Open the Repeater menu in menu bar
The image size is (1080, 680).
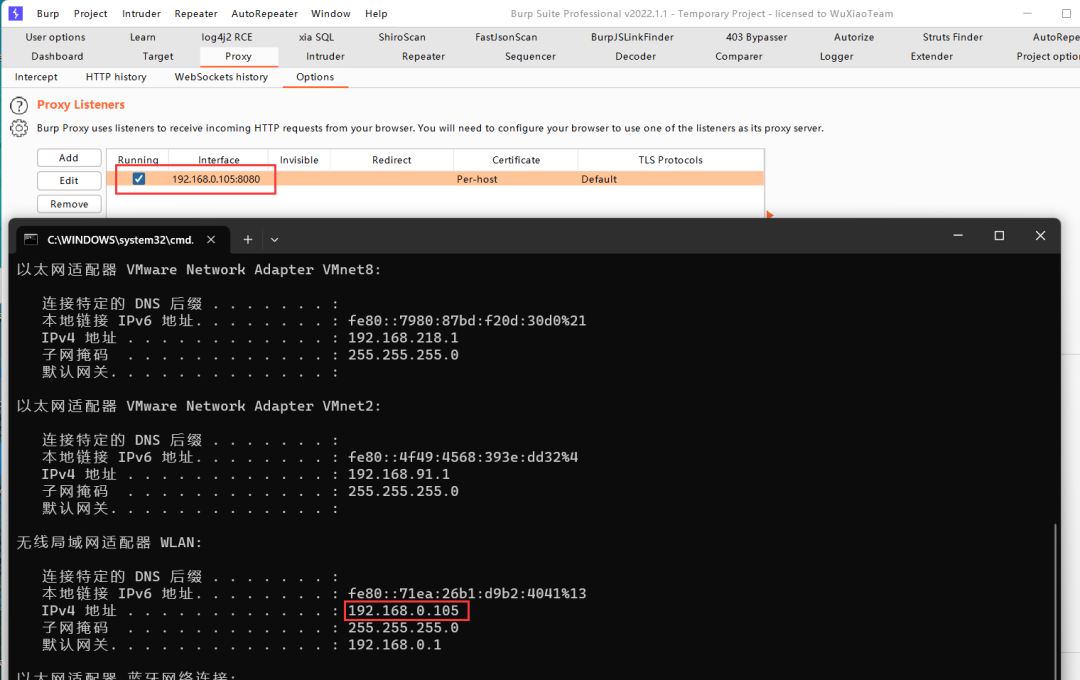(x=196, y=13)
